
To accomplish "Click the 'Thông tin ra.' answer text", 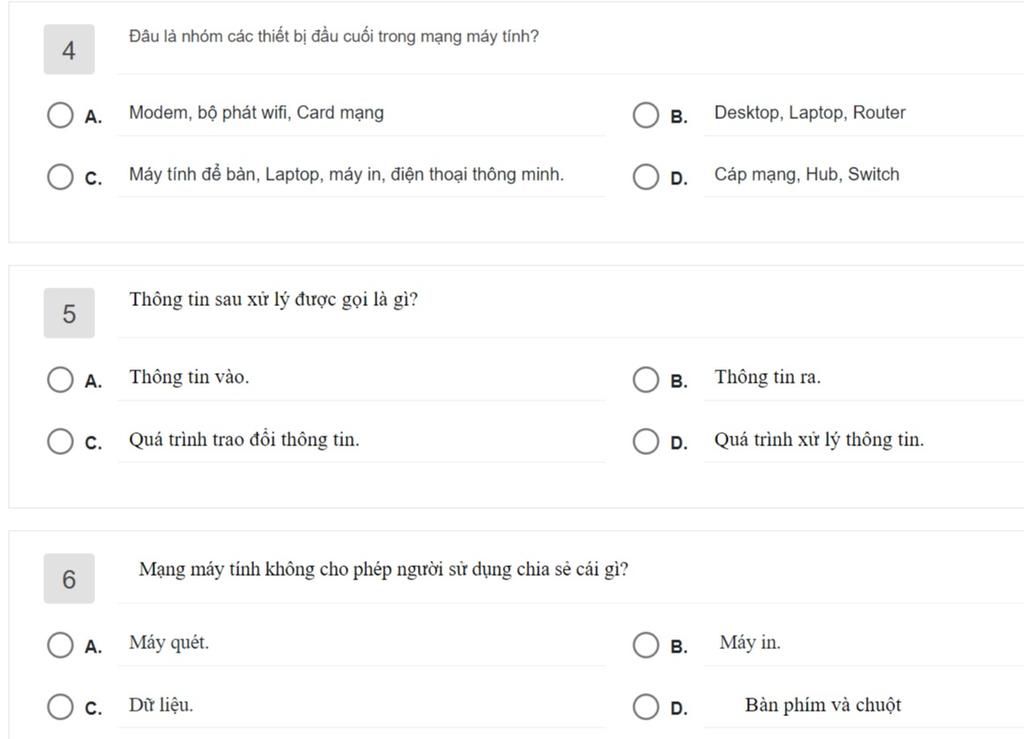I will (767, 377).
